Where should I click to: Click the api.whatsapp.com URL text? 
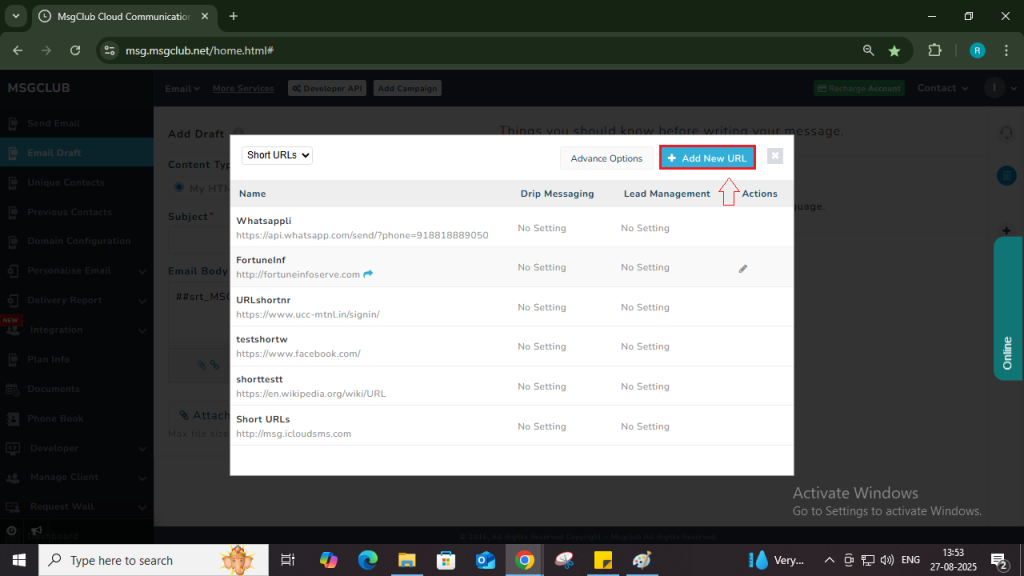coord(362,235)
